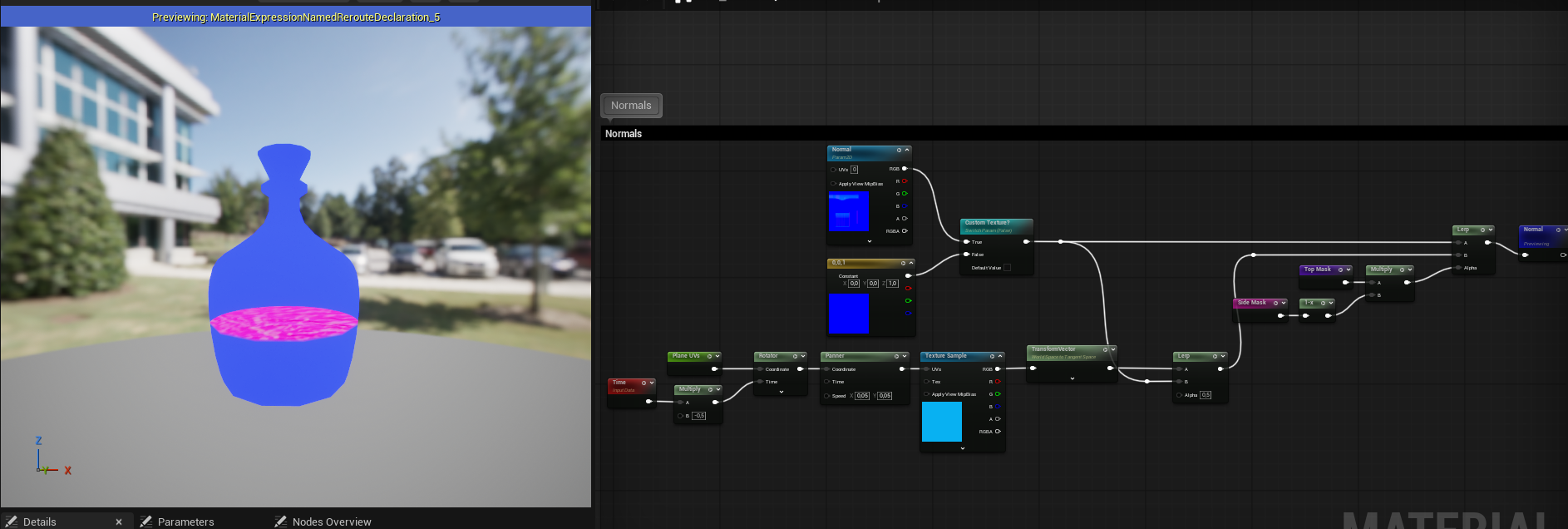Click the preview icon on the Time node
1568x529 pixels.
(643, 383)
